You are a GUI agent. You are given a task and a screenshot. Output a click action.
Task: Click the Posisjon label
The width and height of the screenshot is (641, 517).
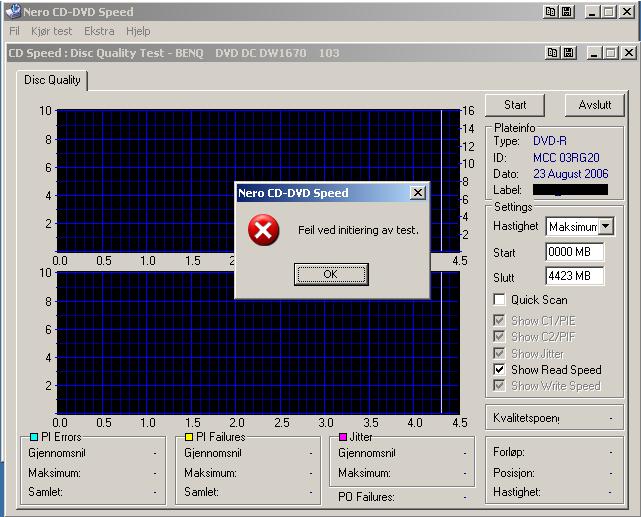(514, 473)
